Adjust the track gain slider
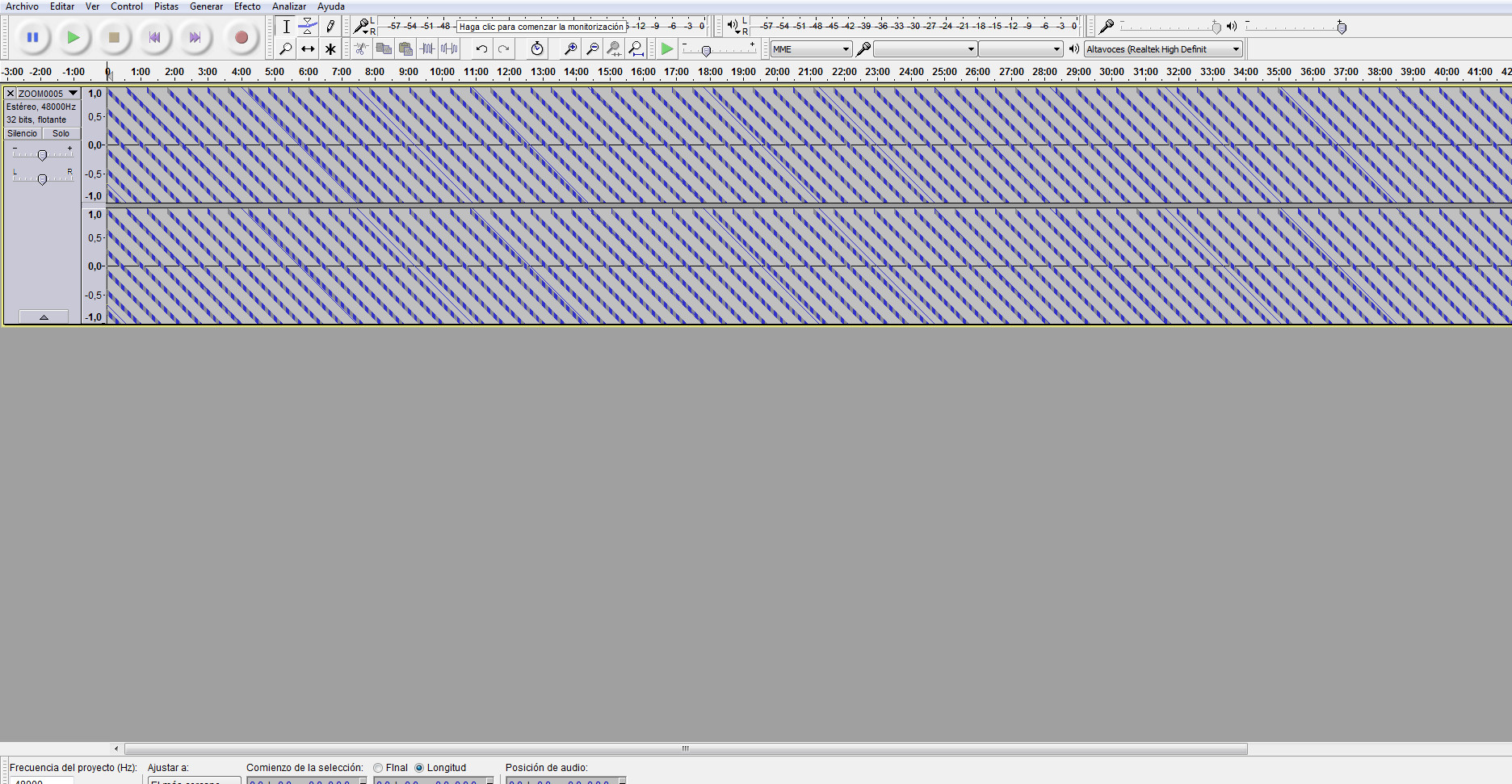The width and height of the screenshot is (1512, 784). coord(42,154)
